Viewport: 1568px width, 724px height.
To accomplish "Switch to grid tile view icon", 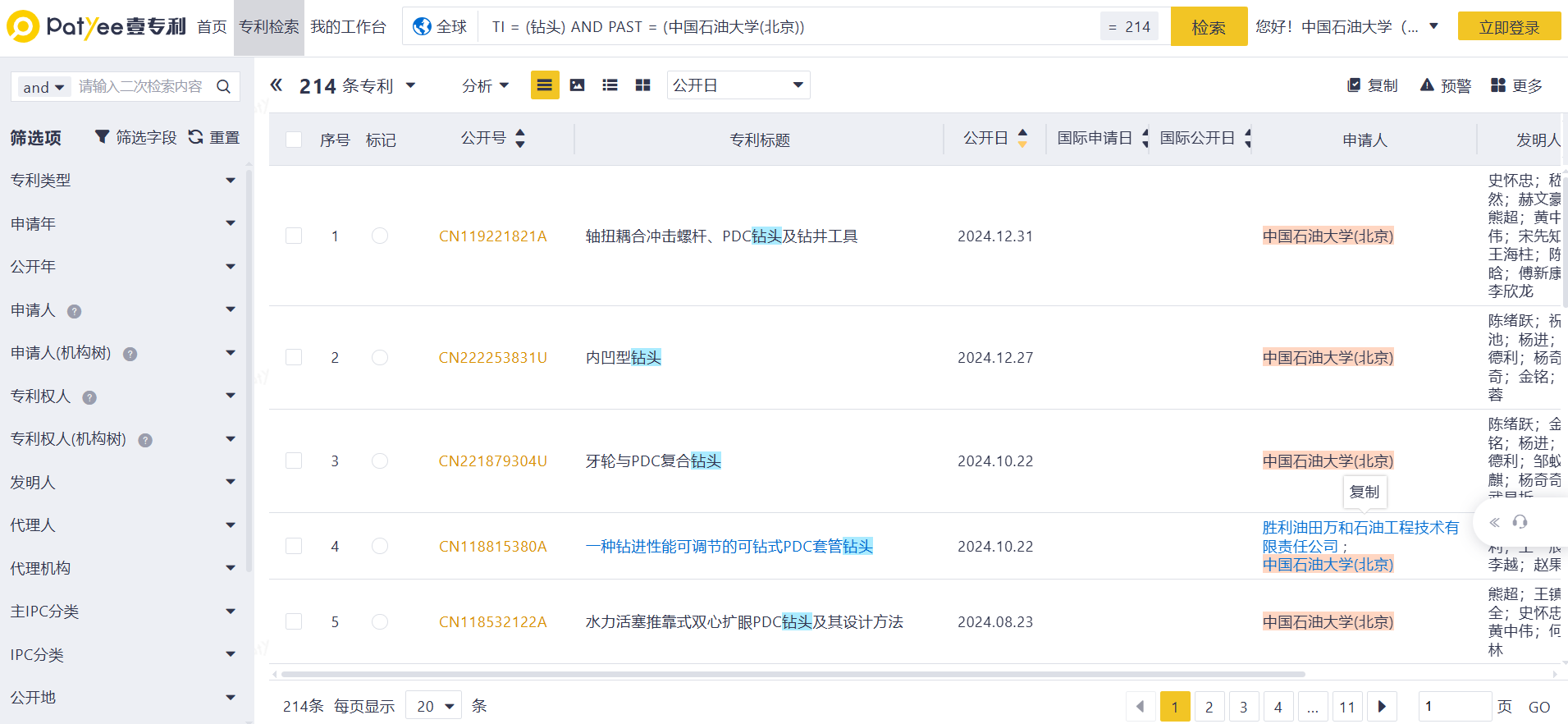I will (642, 85).
